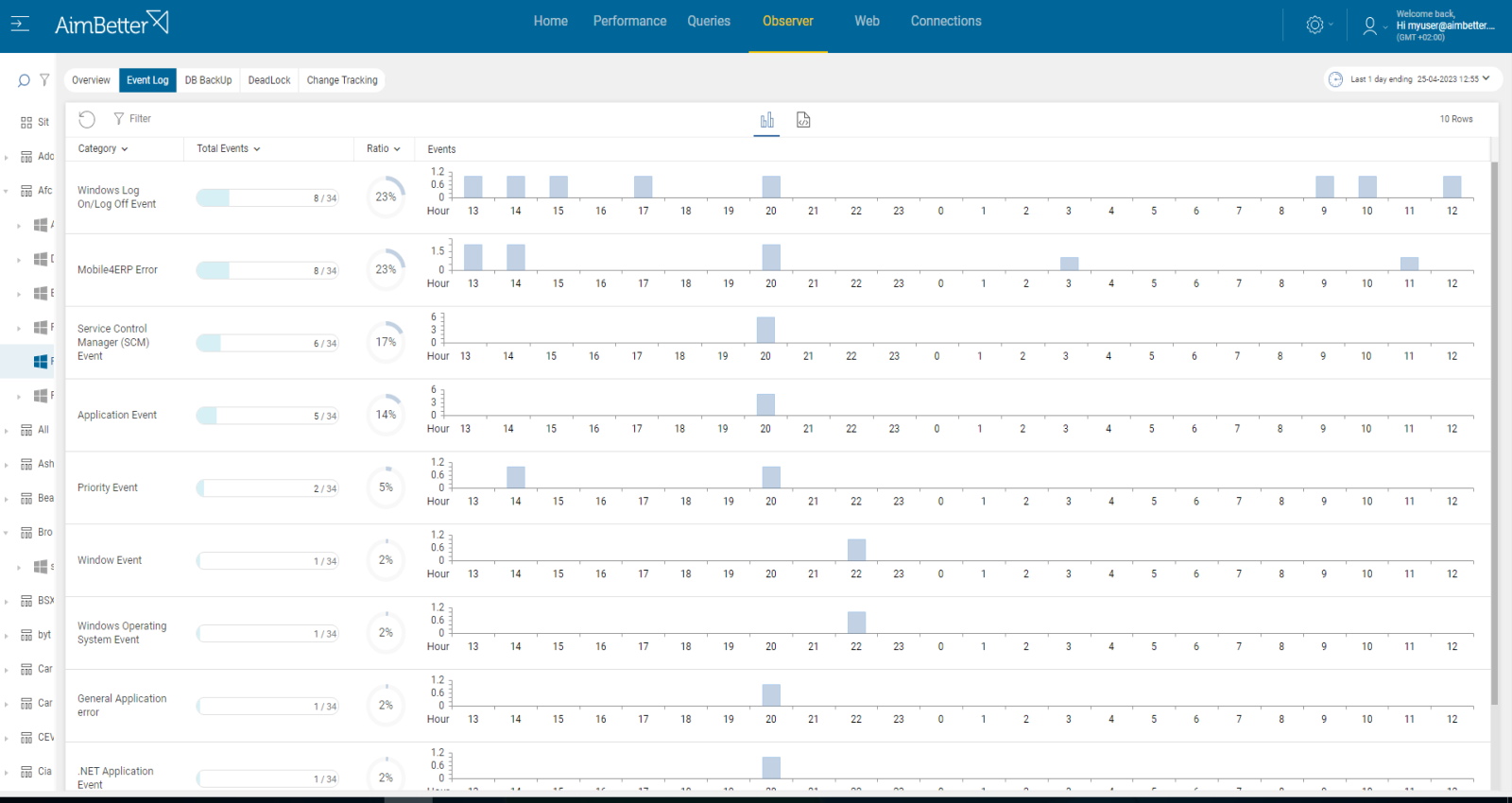Image resolution: width=1512 pixels, height=803 pixels.
Task: Open the user profile icon menu
Action: click(1369, 26)
